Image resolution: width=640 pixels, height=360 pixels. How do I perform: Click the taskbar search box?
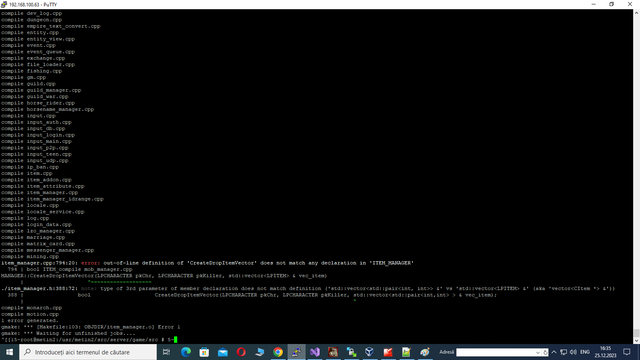[x=88, y=352]
